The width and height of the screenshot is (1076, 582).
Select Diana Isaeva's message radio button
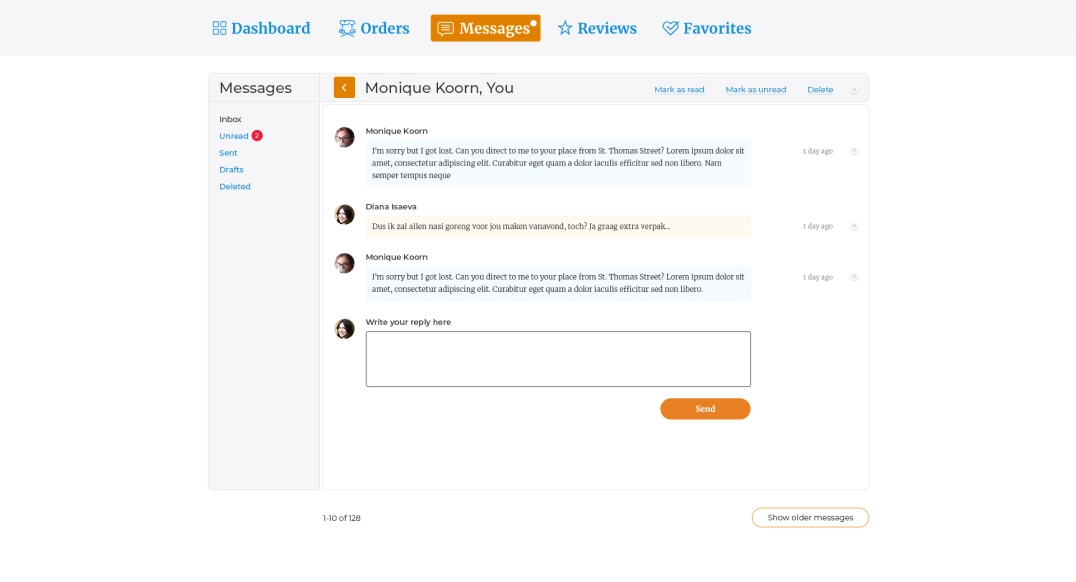854,226
